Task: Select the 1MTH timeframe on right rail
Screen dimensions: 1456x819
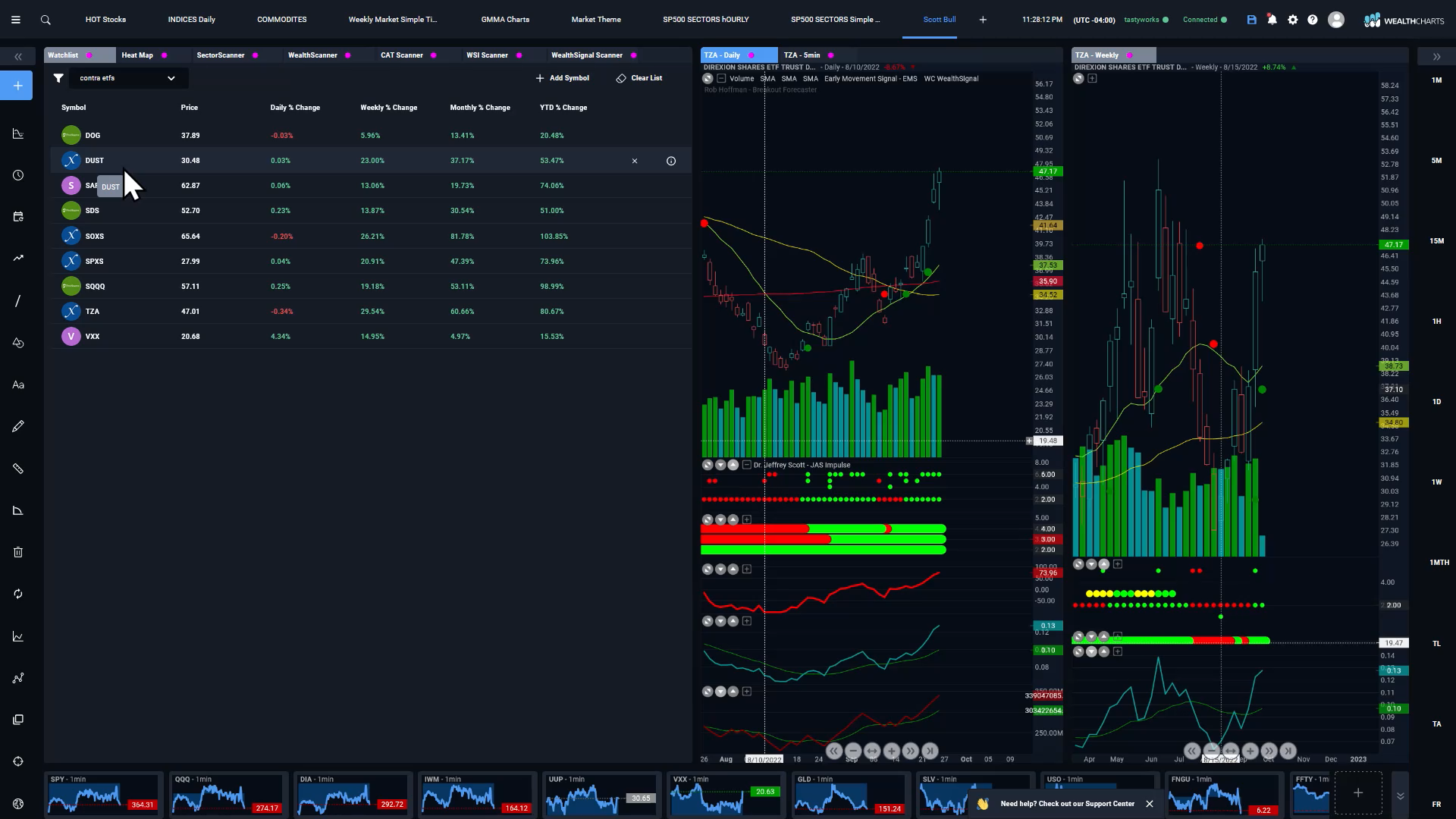Action: click(x=1439, y=563)
